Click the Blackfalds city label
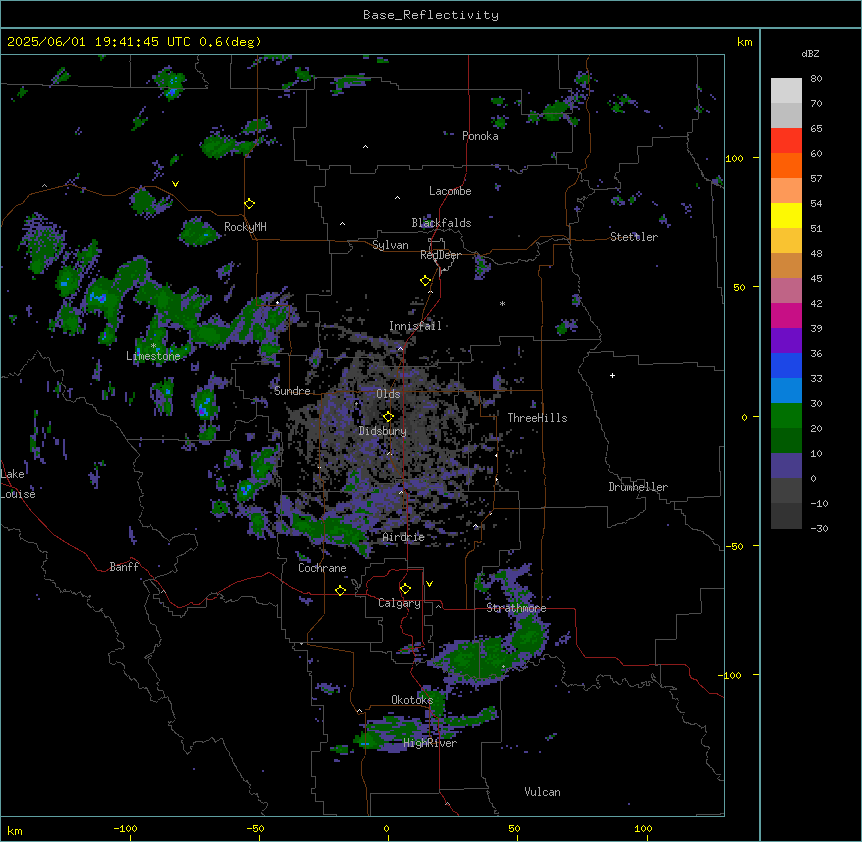Image resolution: width=862 pixels, height=842 pixels. coord(441,223)
